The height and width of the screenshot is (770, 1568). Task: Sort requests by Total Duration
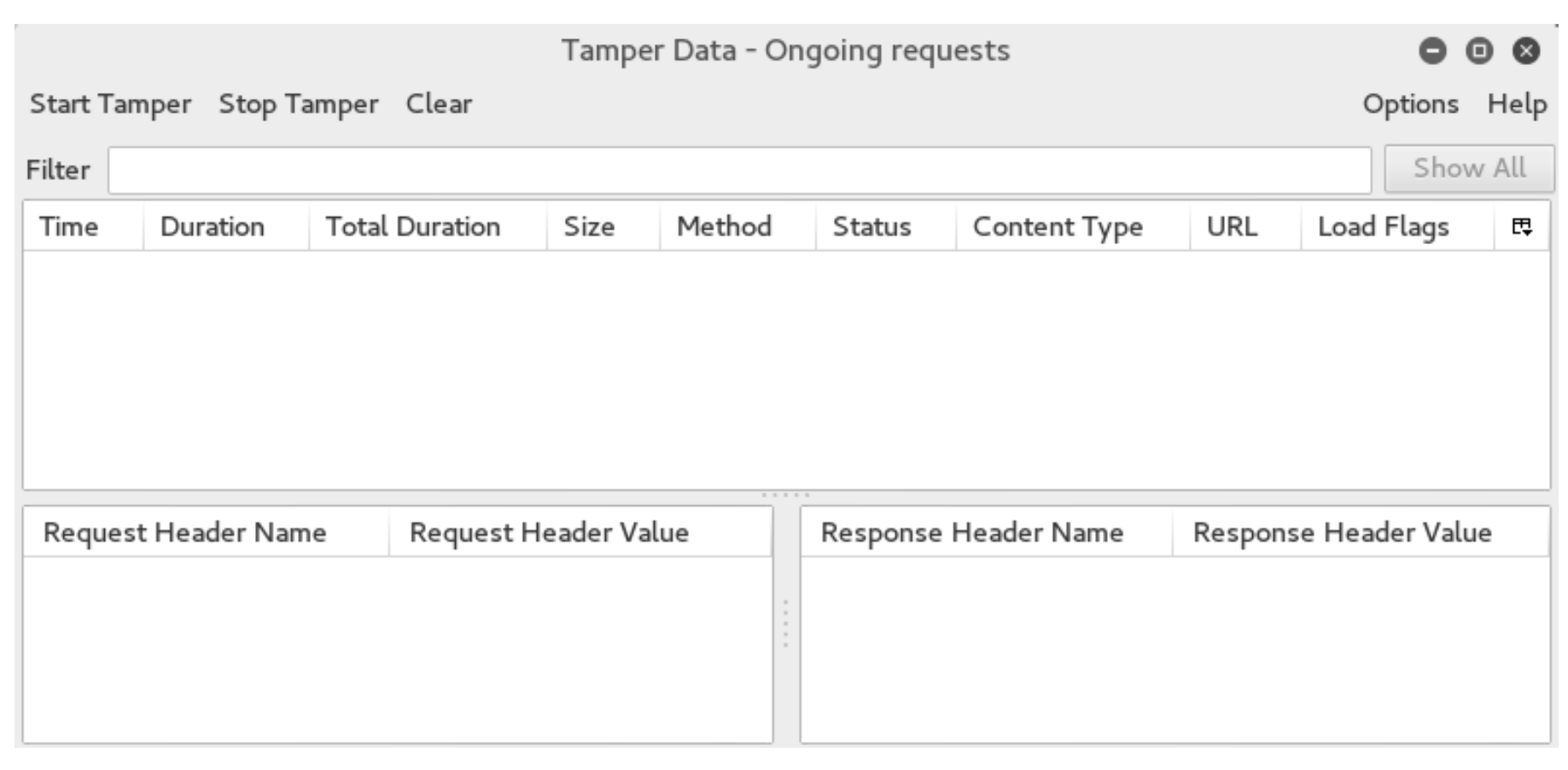414,227
